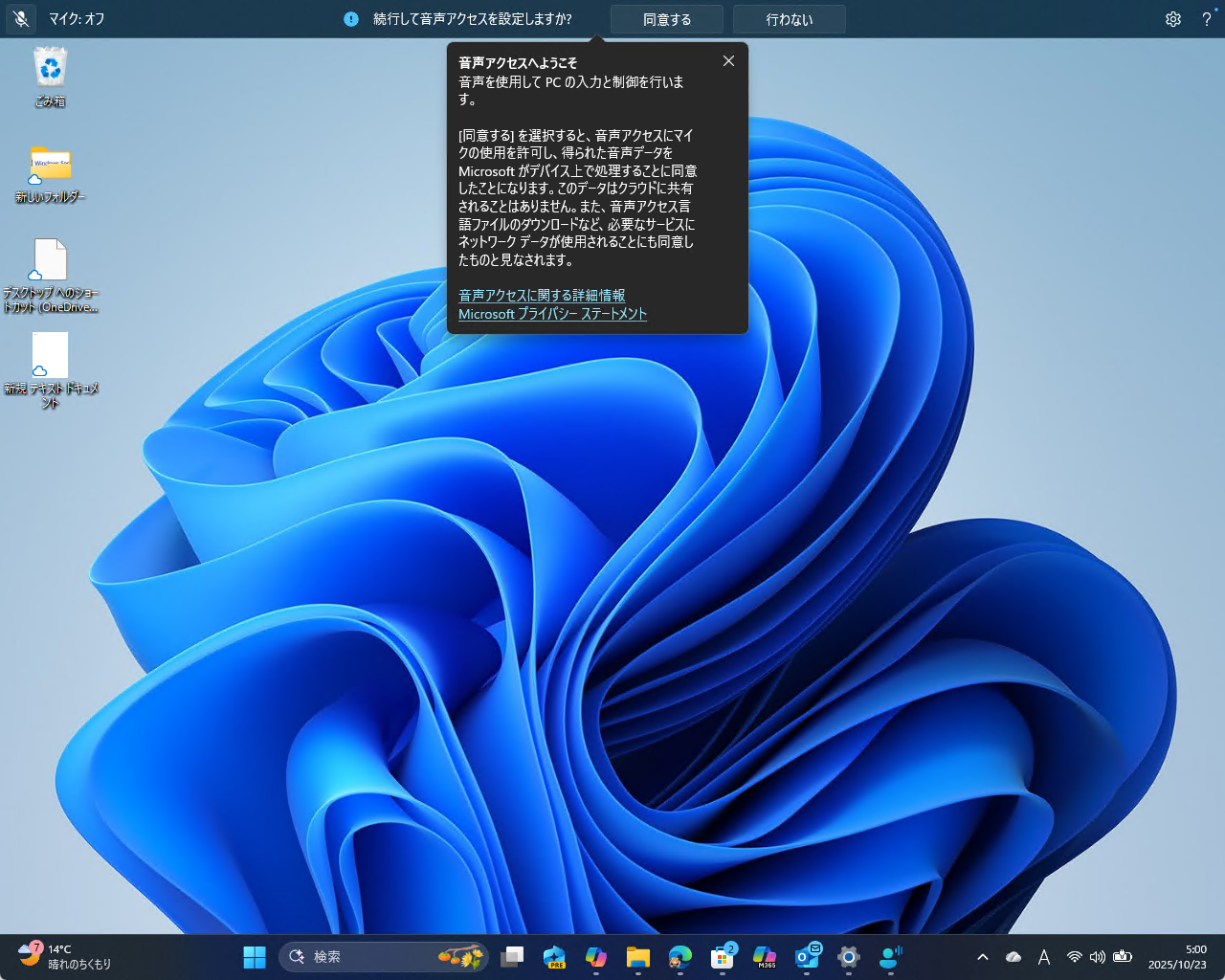Open Microsoft Edge Dev (PRE)

click(x=553, y=956)
